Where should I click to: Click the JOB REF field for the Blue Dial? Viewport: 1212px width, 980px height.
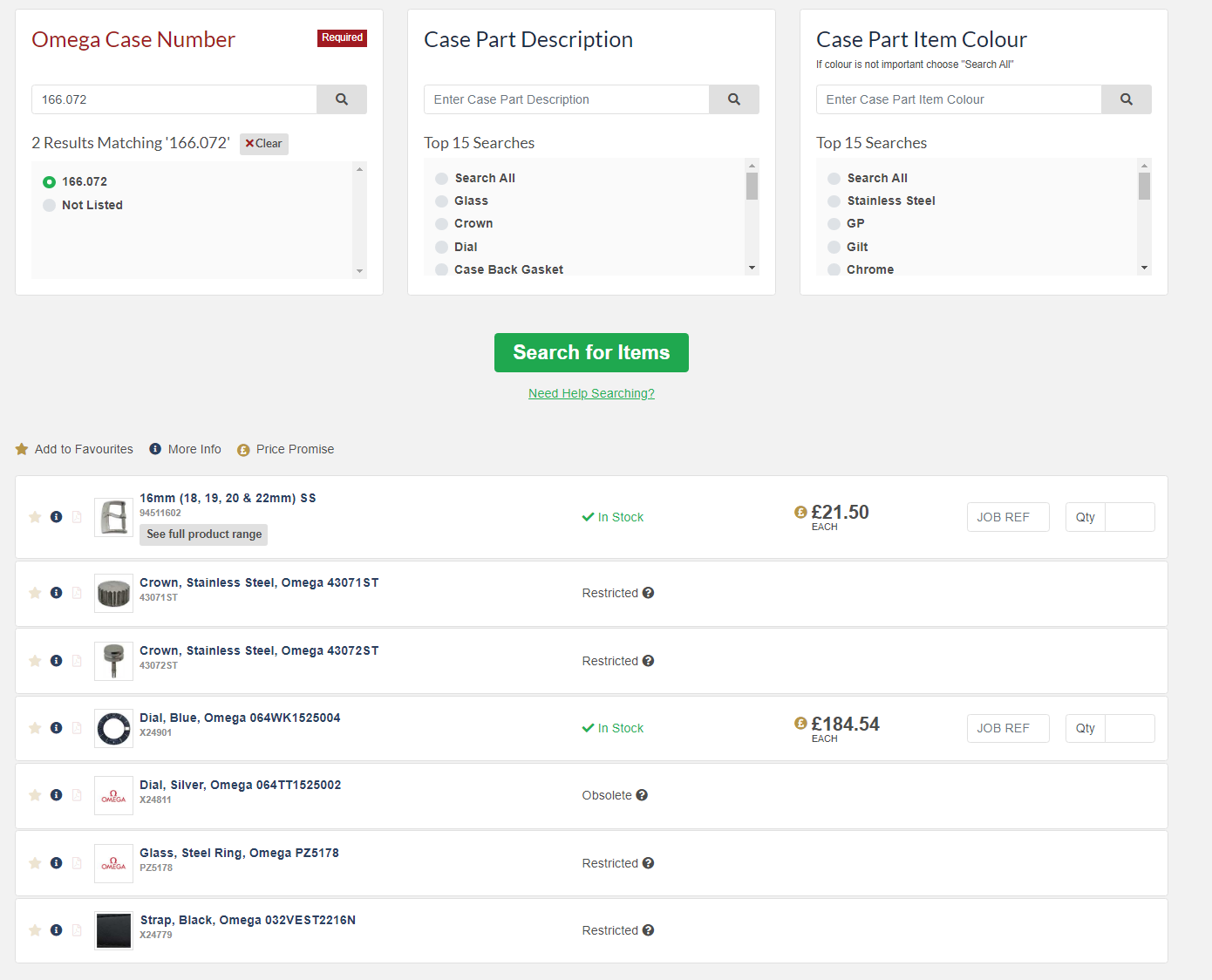(1008, 728)
